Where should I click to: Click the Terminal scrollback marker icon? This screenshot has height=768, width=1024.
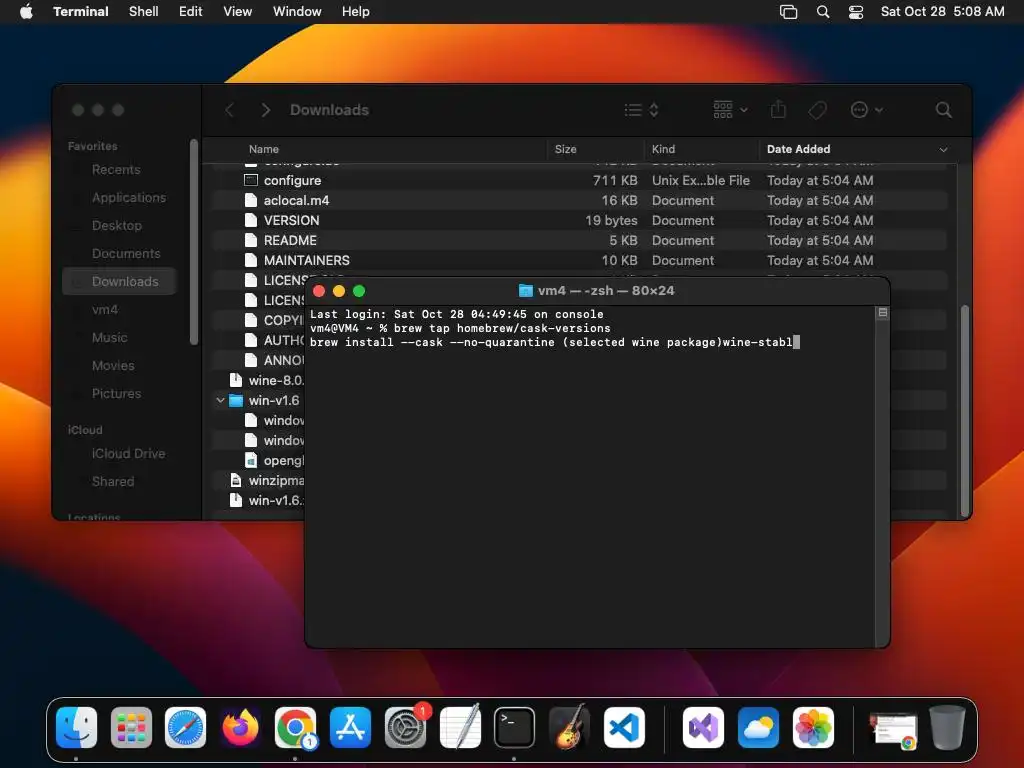(882, 313)
